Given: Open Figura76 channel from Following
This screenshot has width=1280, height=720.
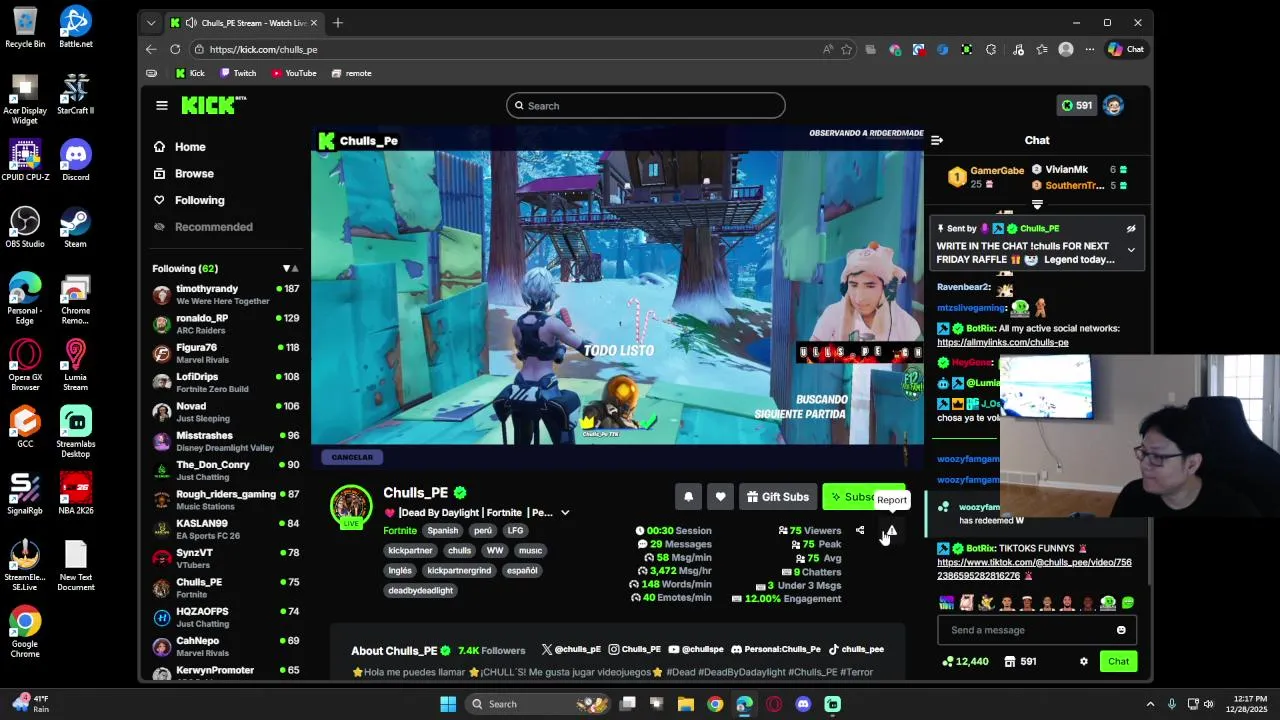Looking at the screenshot, I should point(226,353).
